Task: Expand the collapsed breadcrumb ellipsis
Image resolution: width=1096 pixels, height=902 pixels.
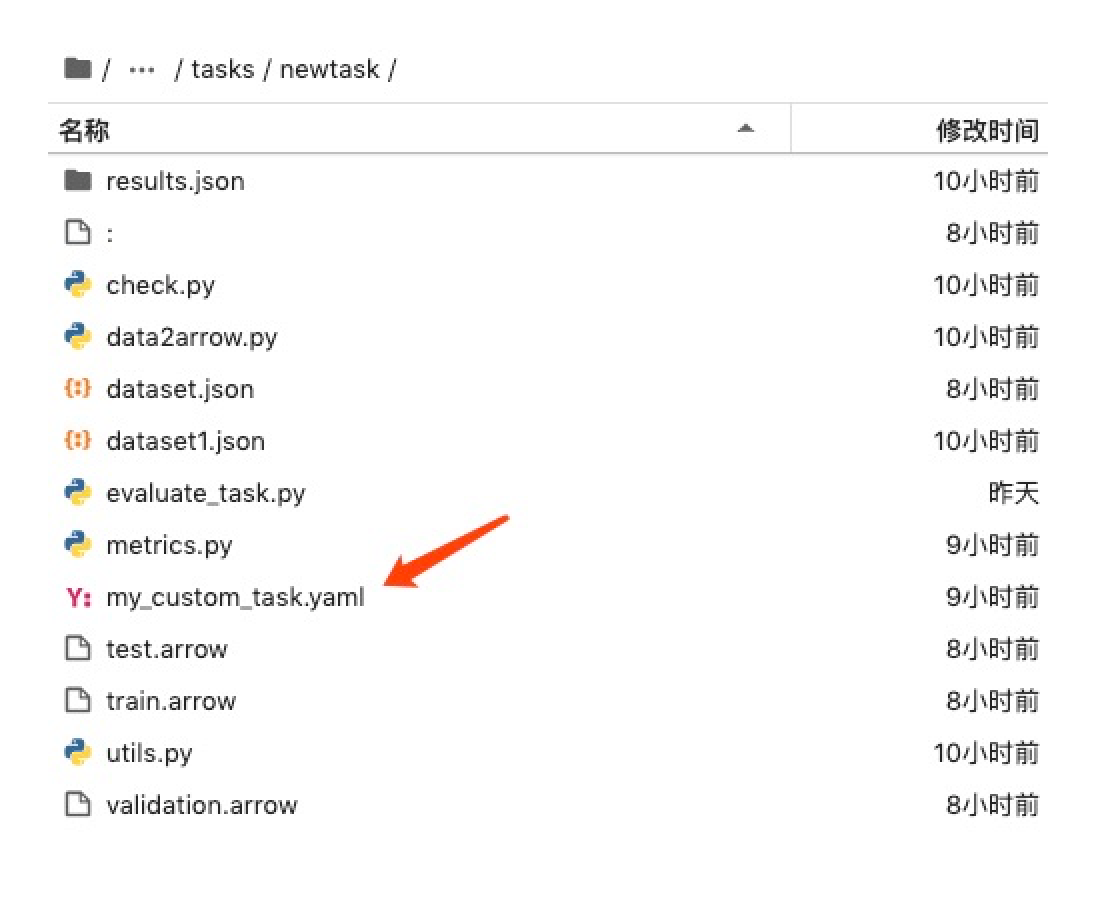Action: [x=142, y=70]
